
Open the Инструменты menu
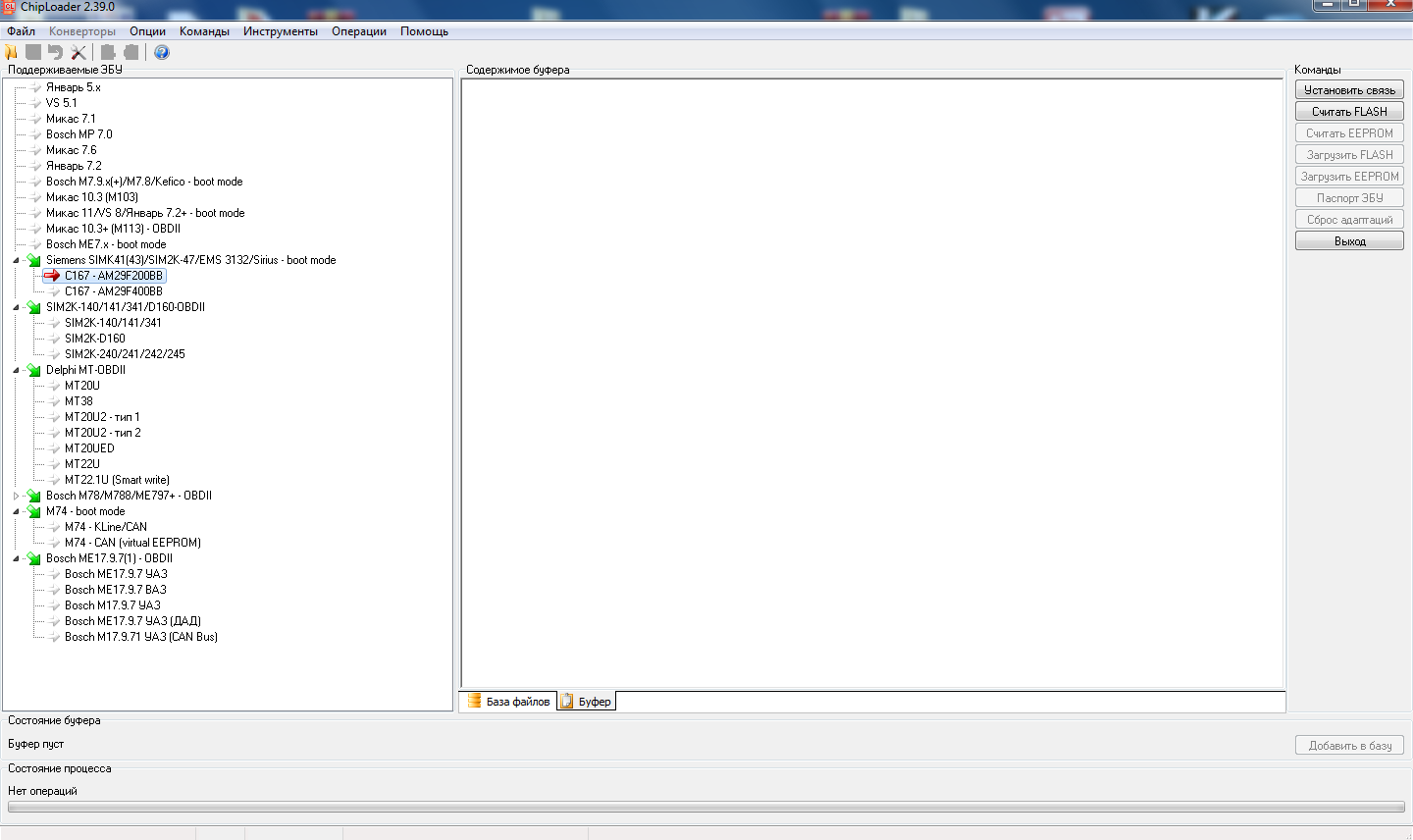pos(281,31)
